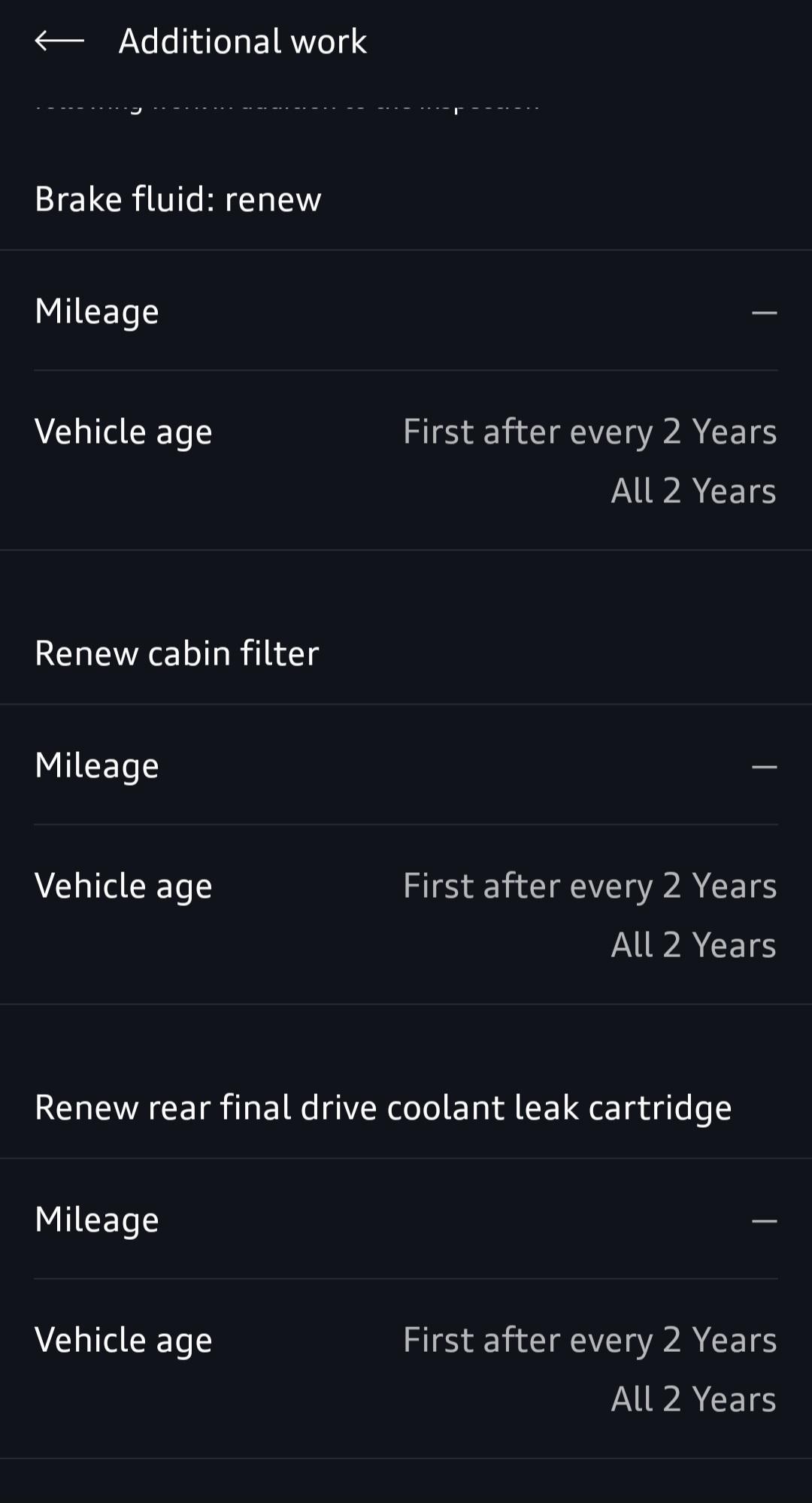This screenshot has width=812, height=1503.
Task: Select Vehicle age label under Brake fluid
Action: pos(123,432)
